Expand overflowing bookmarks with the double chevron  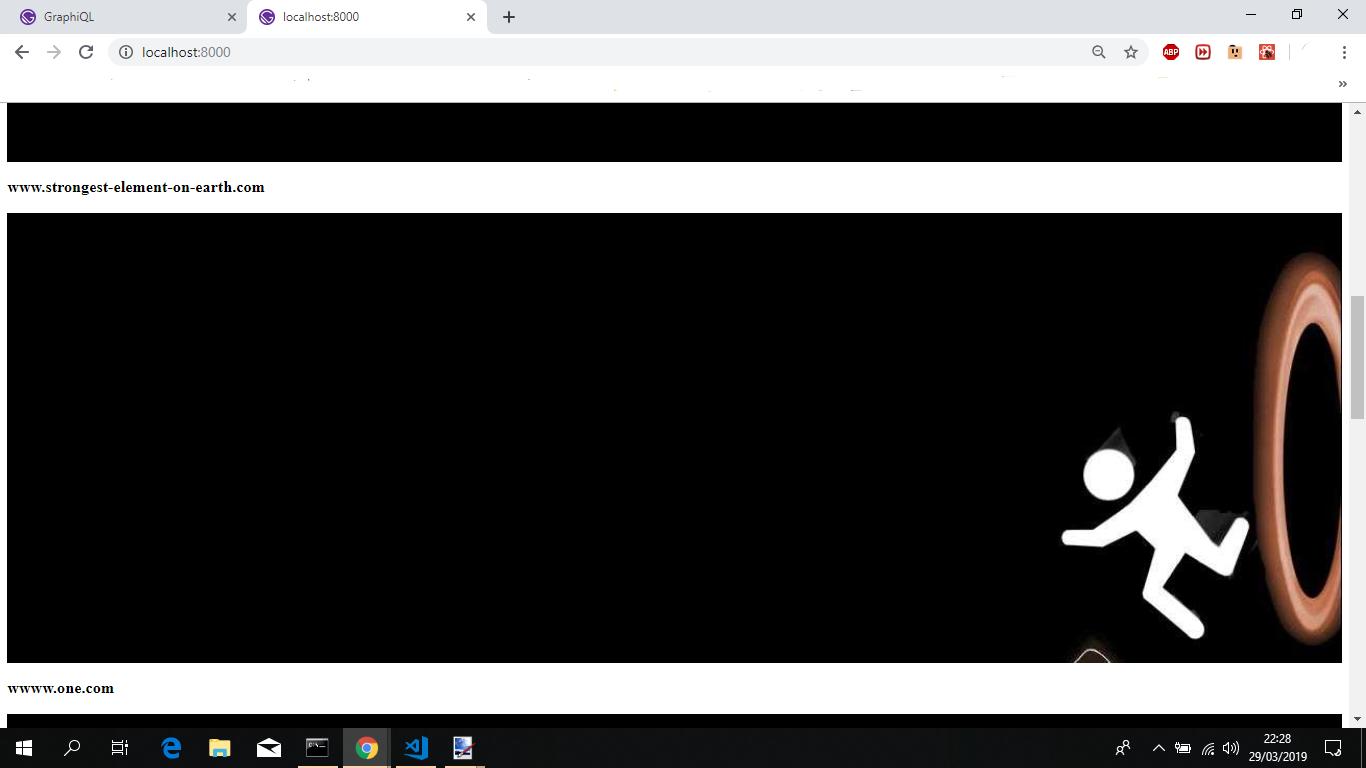coord(1342,84)
